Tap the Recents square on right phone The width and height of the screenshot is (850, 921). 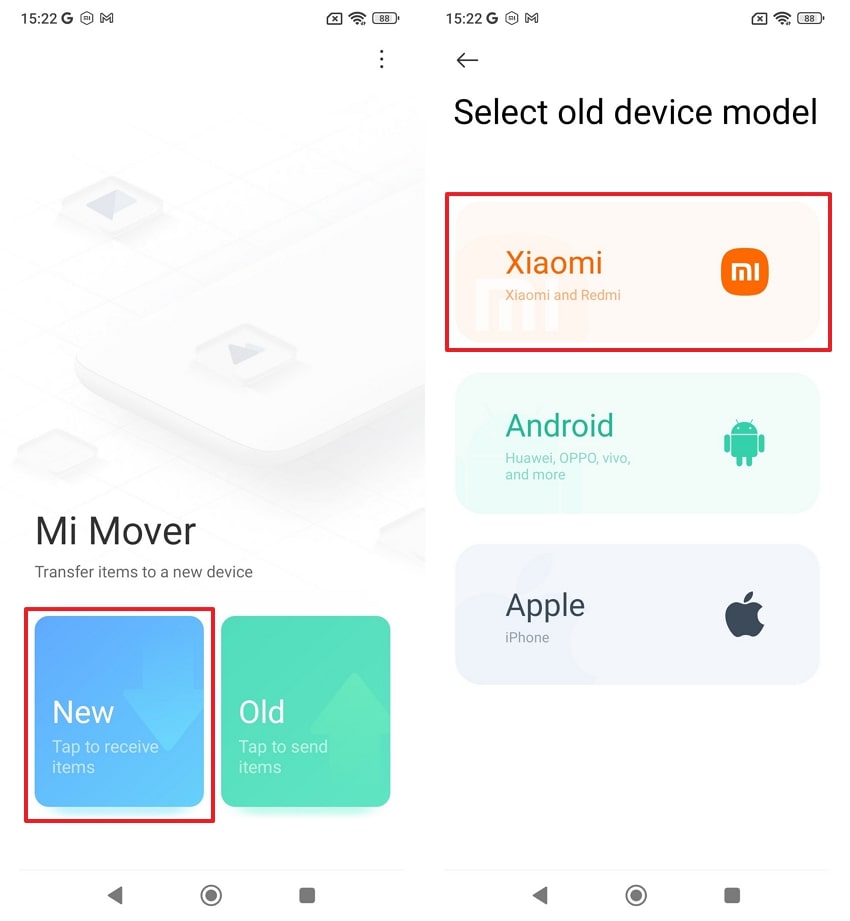(x=732, y=895)
